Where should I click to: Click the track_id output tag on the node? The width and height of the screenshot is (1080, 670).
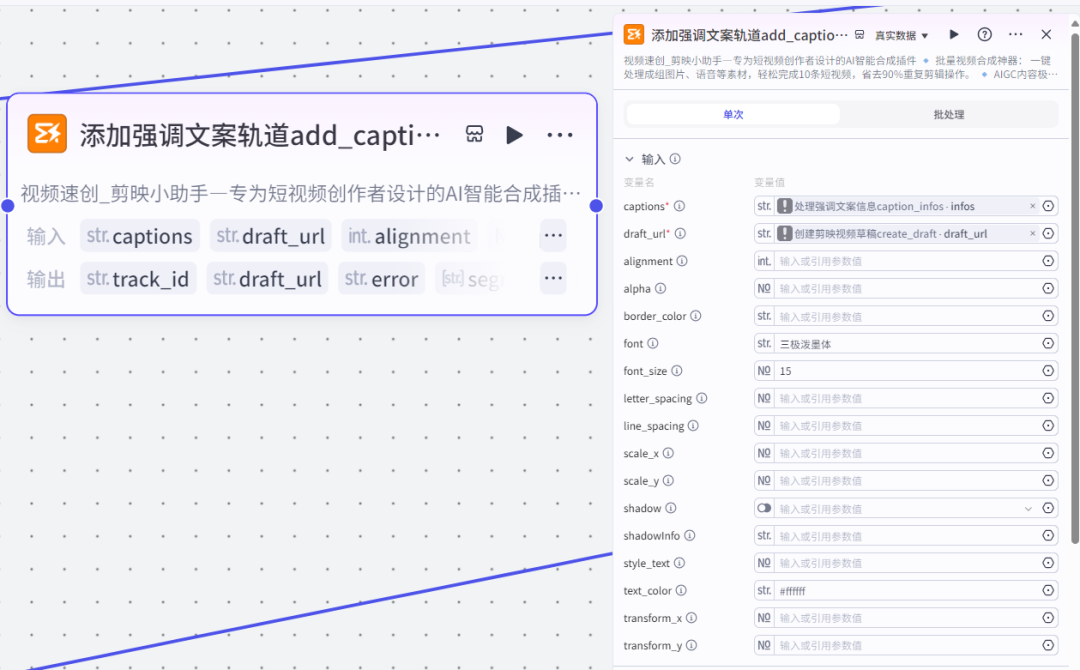point(138,278)
